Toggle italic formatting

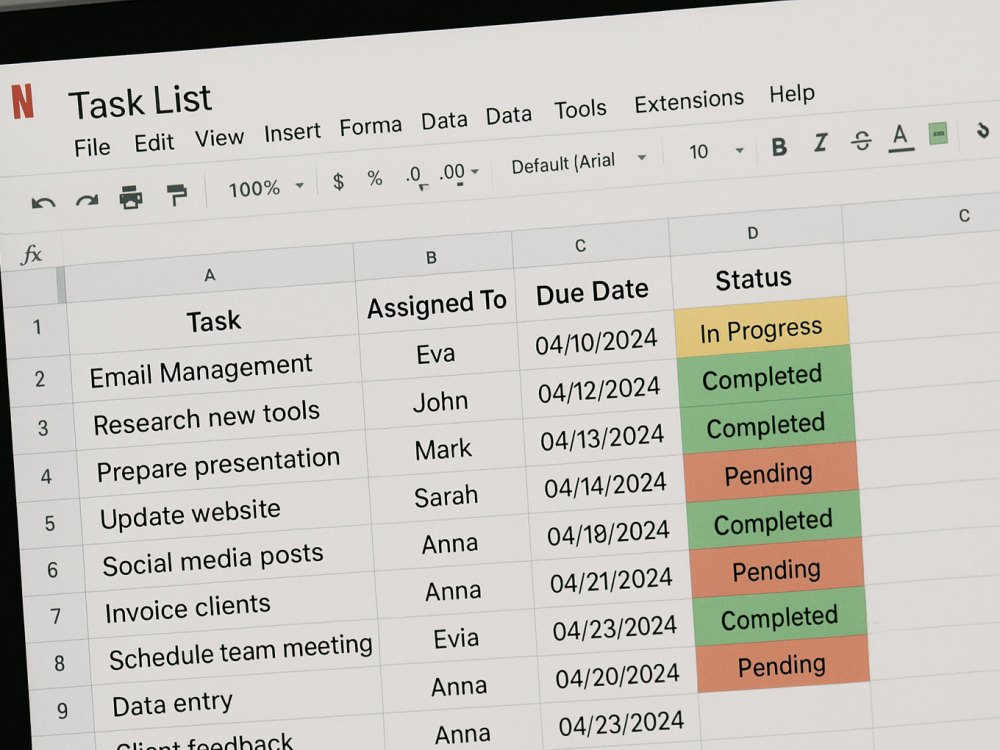821,142
